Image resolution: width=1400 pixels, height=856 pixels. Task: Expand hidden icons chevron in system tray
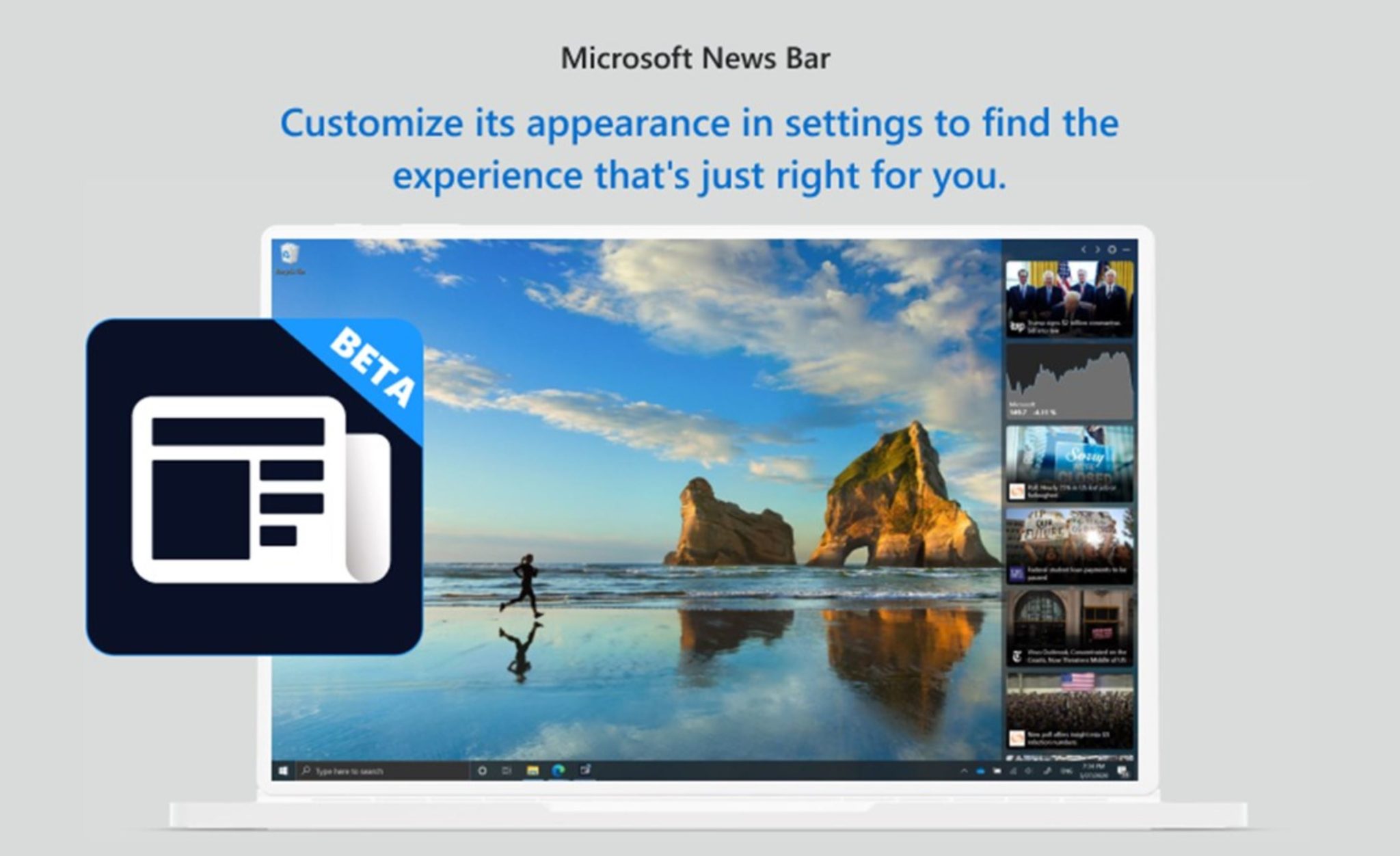(964, 770)
